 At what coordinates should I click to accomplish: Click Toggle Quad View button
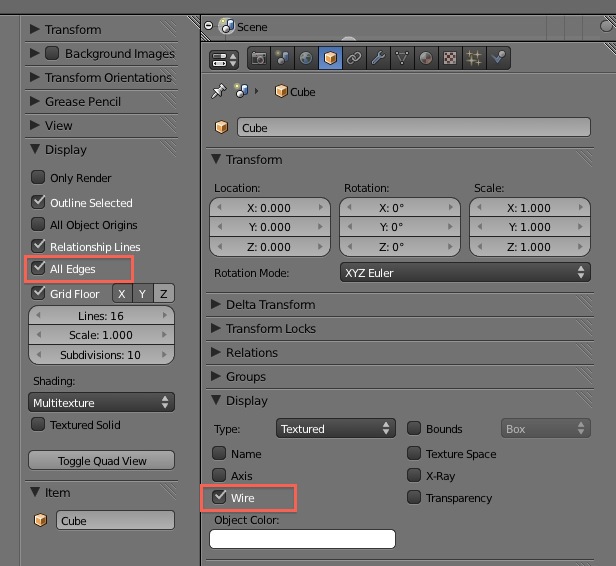tap(101, 460)
